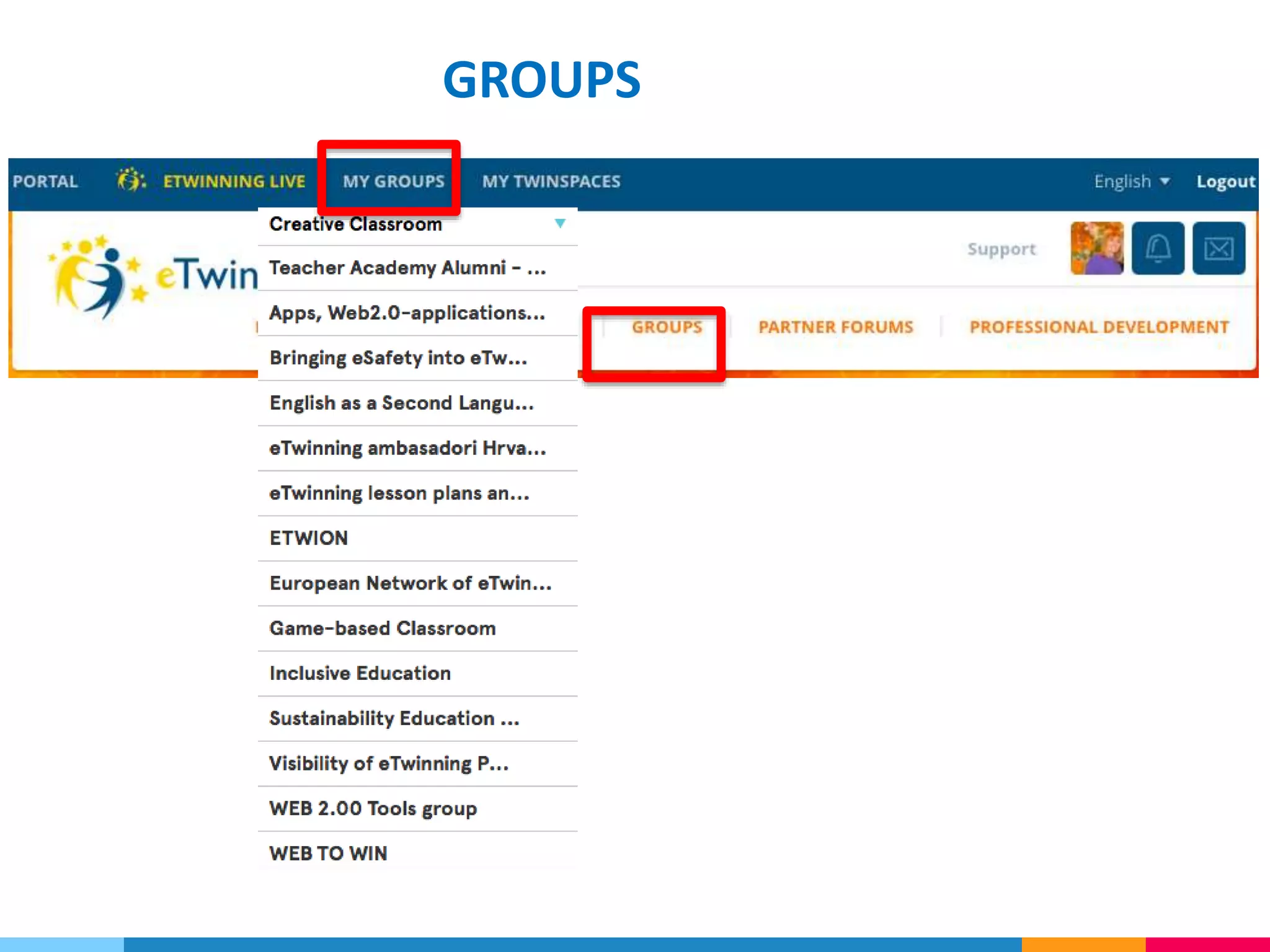The width and height of the screenshot is (1270, 952).
Task: Select Creative Classroom group
Action: (x=417, y=224)
